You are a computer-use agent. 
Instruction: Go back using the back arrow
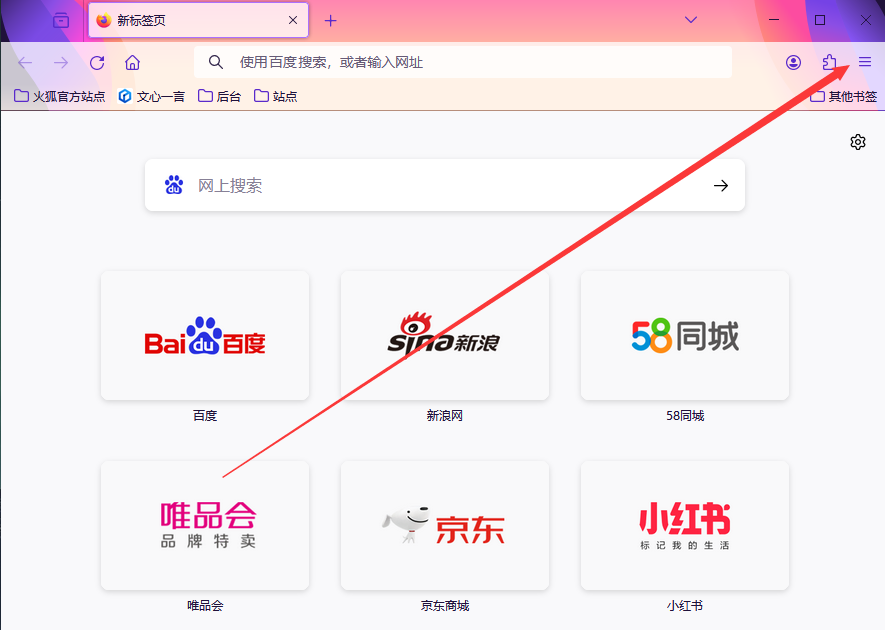25,62
